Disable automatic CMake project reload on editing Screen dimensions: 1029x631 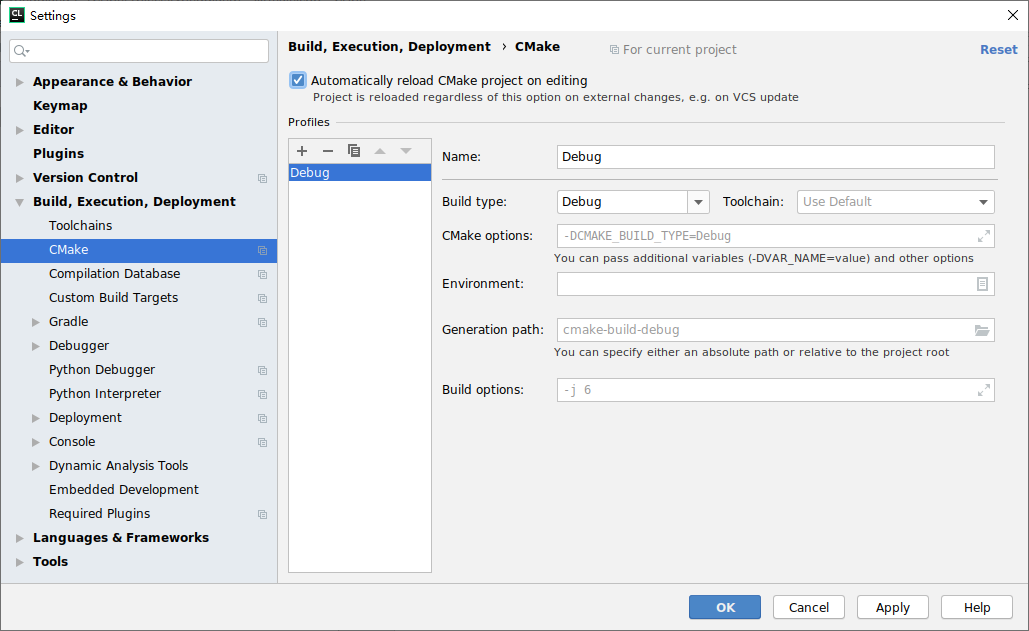click(297, 80)
